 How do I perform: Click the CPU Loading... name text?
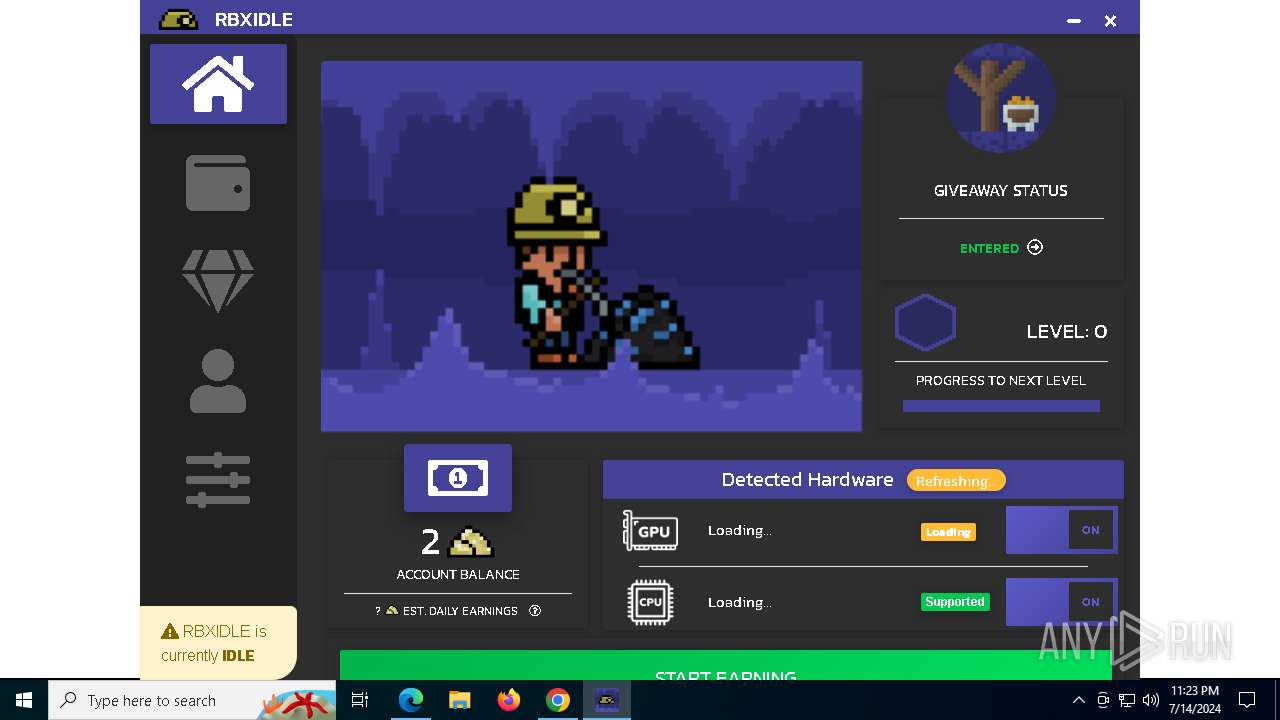(740, 602)
